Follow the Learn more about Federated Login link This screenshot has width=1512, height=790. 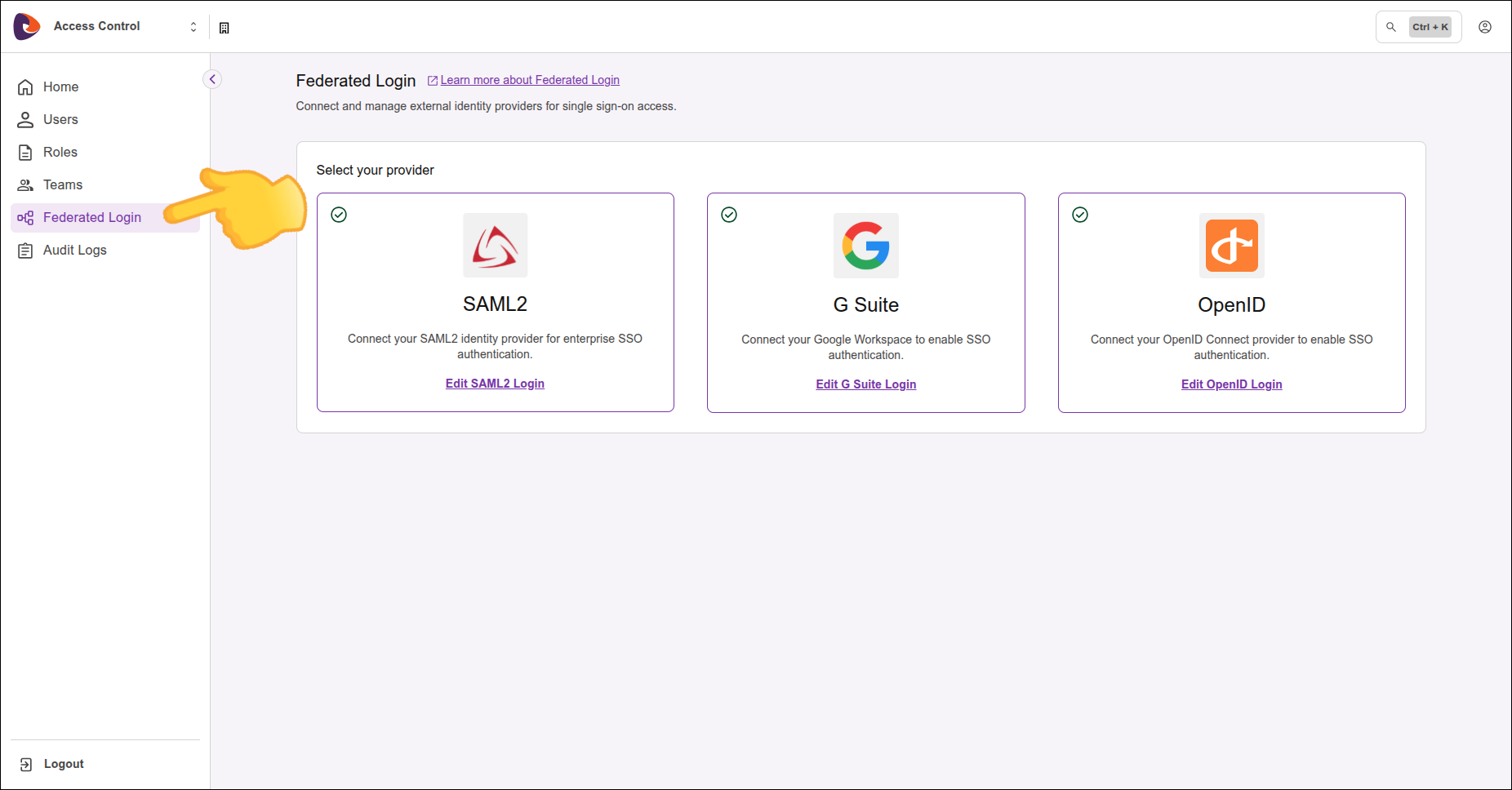[x=529, y=79]
